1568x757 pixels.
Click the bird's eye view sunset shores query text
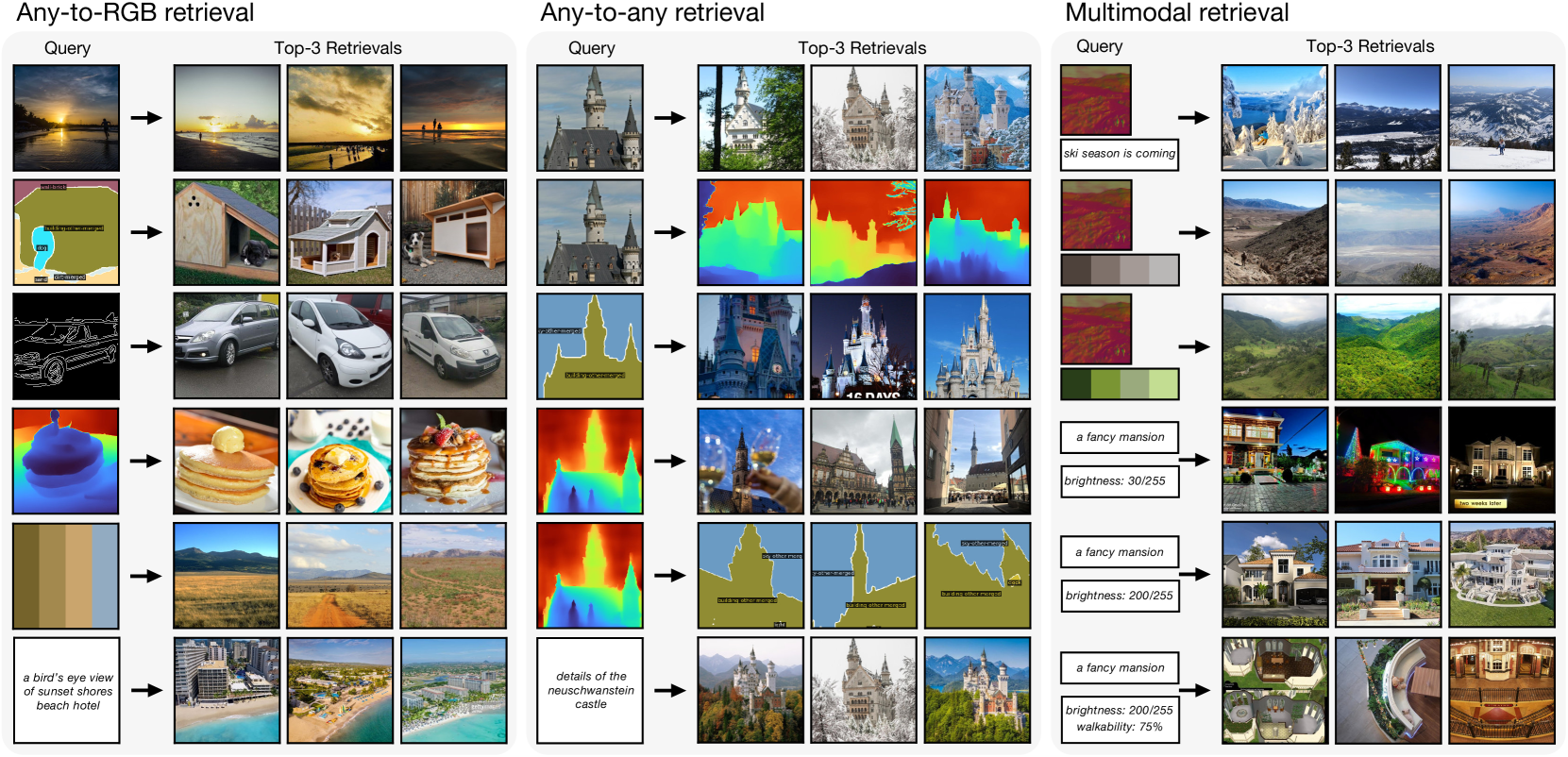(67, 691)
